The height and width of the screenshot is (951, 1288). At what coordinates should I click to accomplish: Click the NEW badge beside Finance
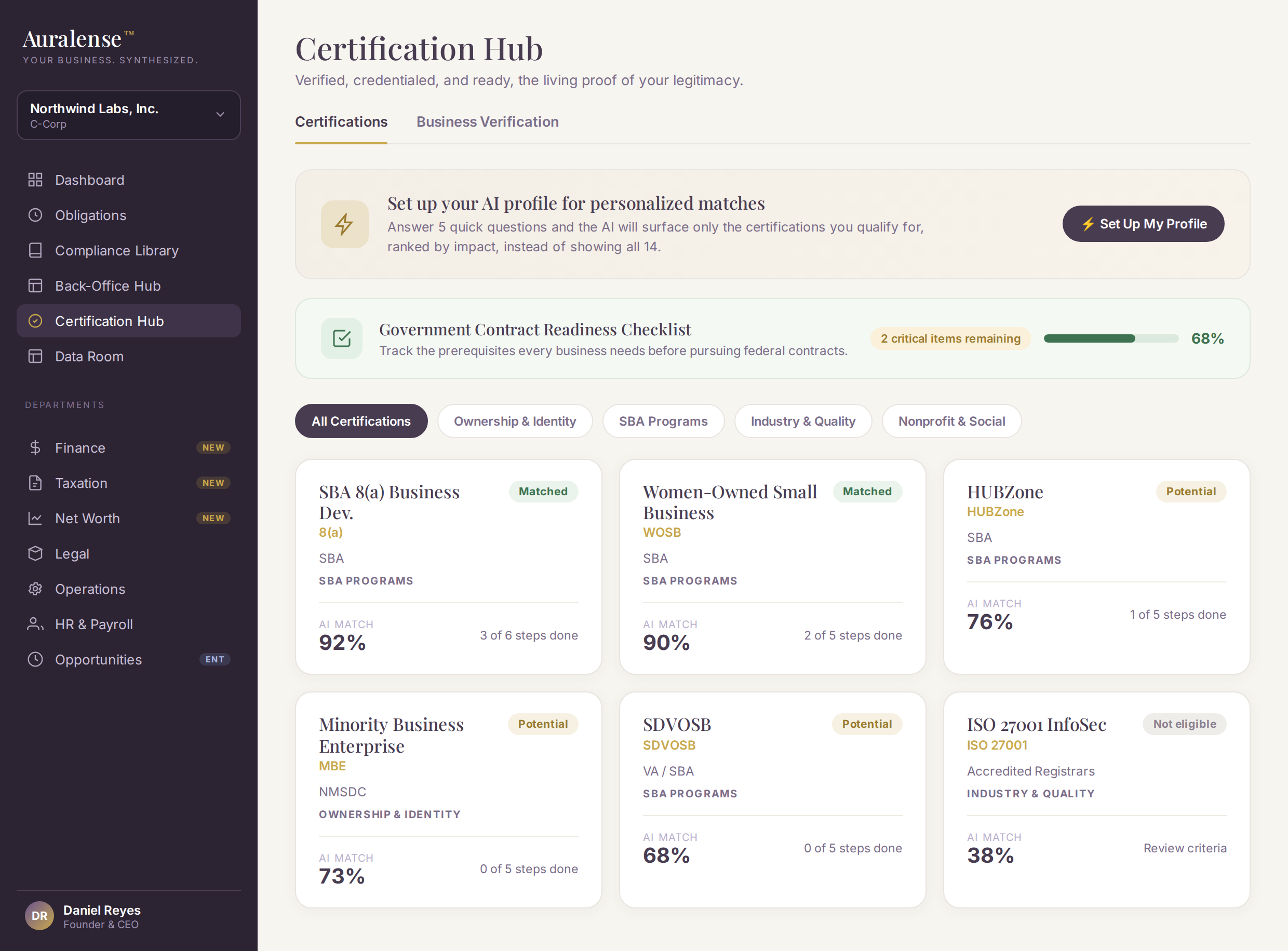(x=213, y=447)
